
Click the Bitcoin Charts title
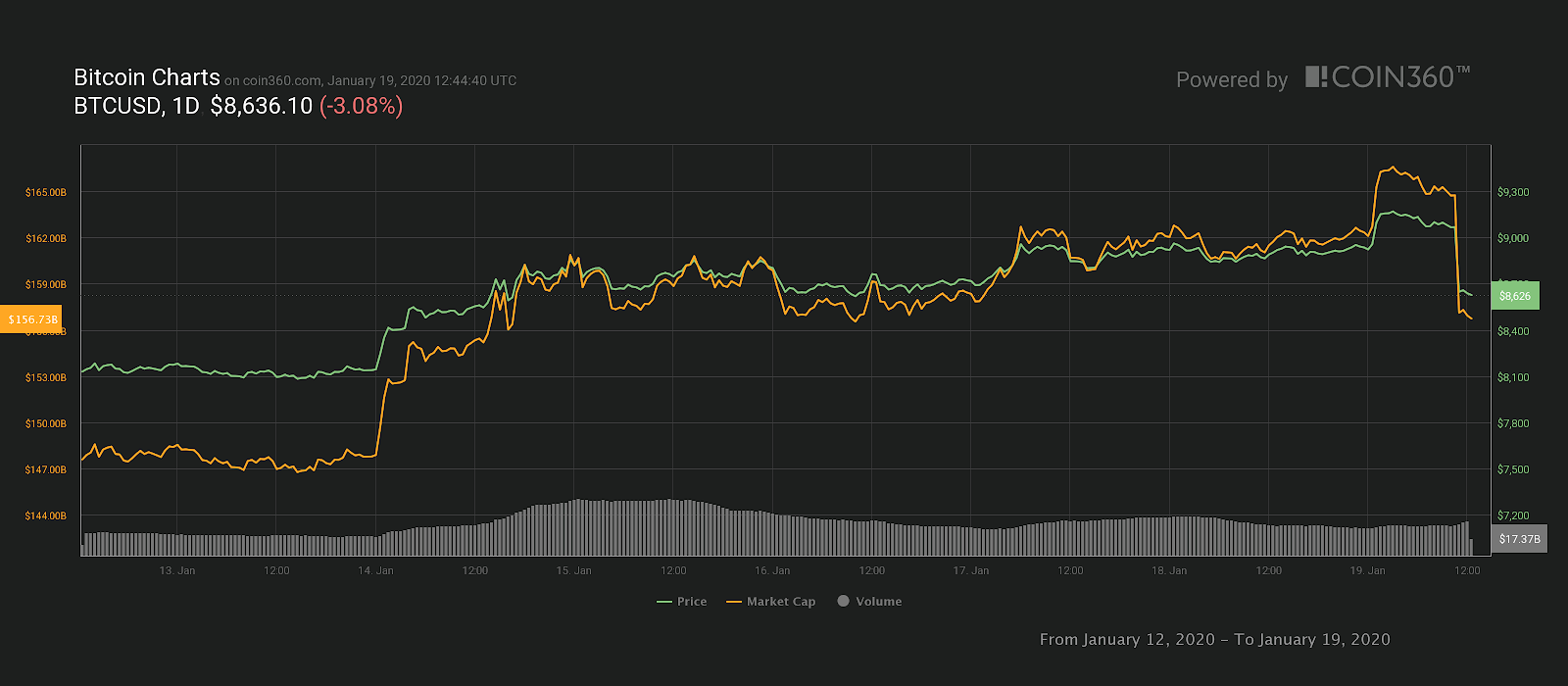[x=147, y=77]
